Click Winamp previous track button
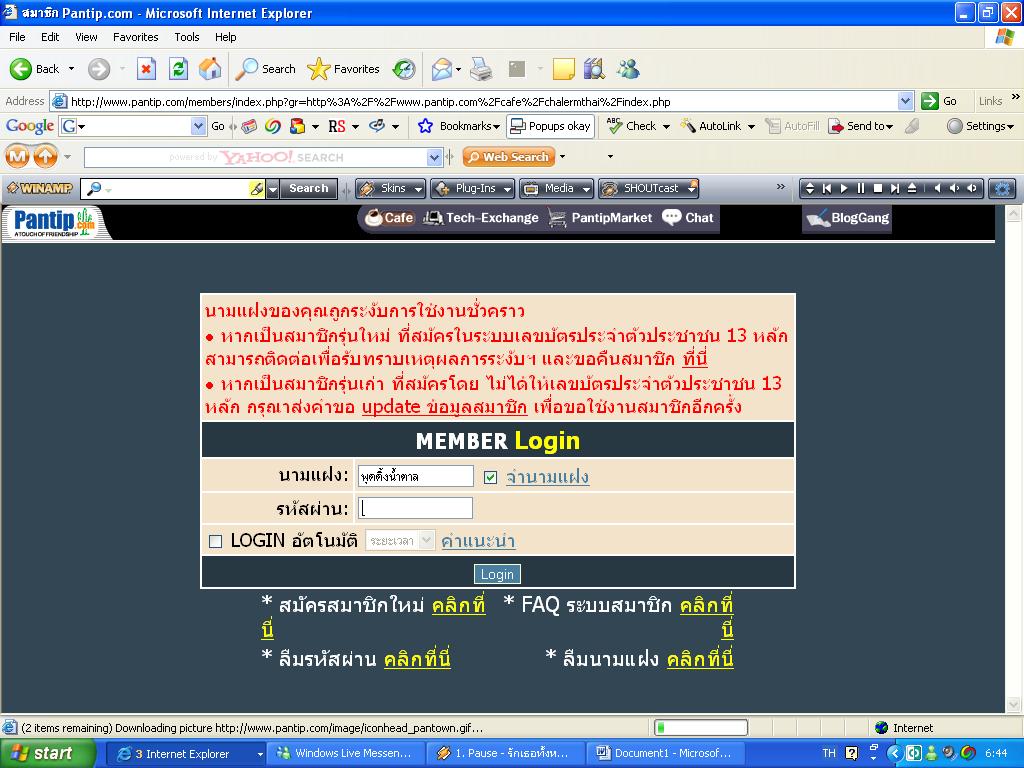The image size is (1024, 768). tap(827, 188)
